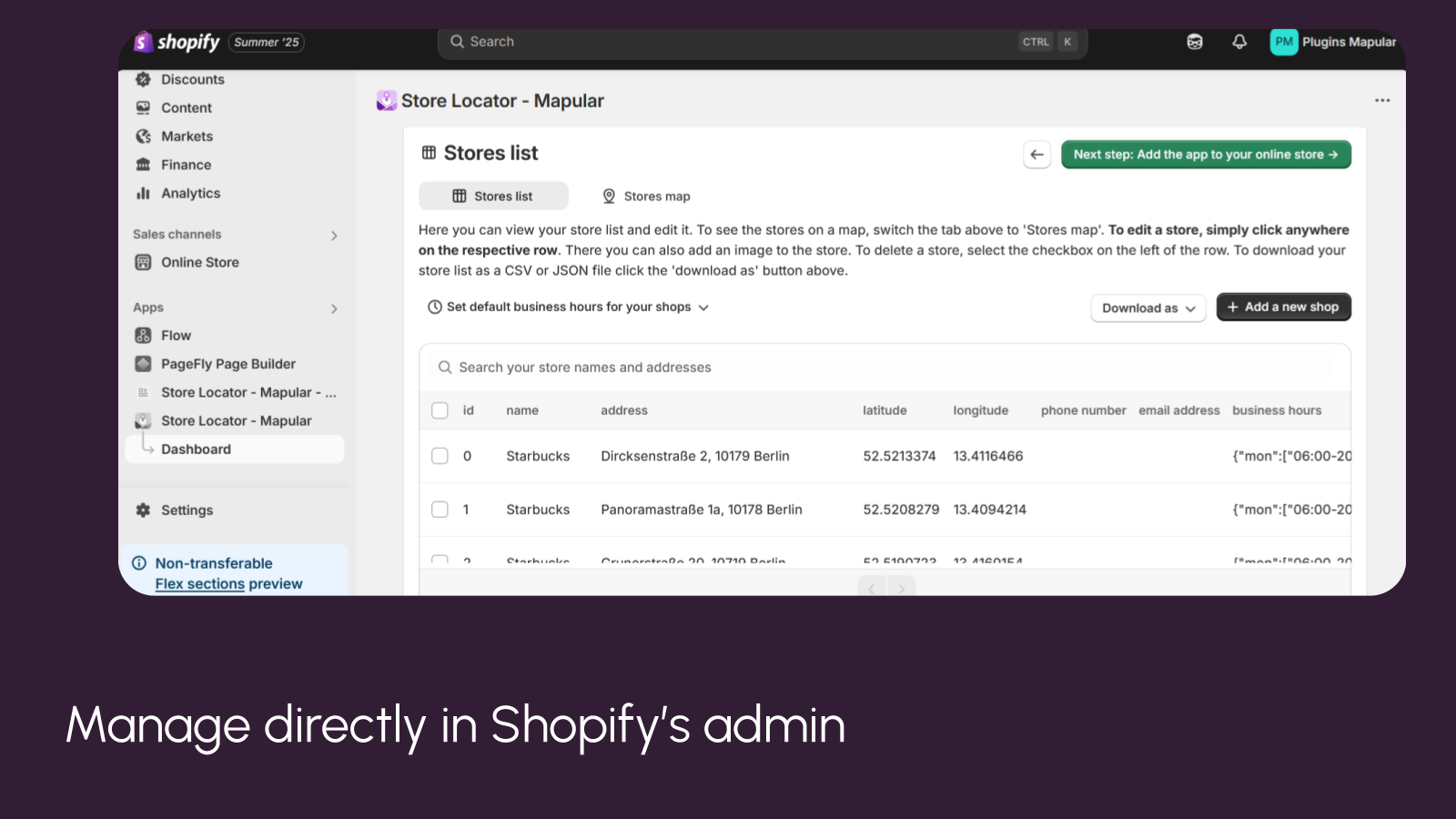Click Add a new shop button

point(1283,307)
